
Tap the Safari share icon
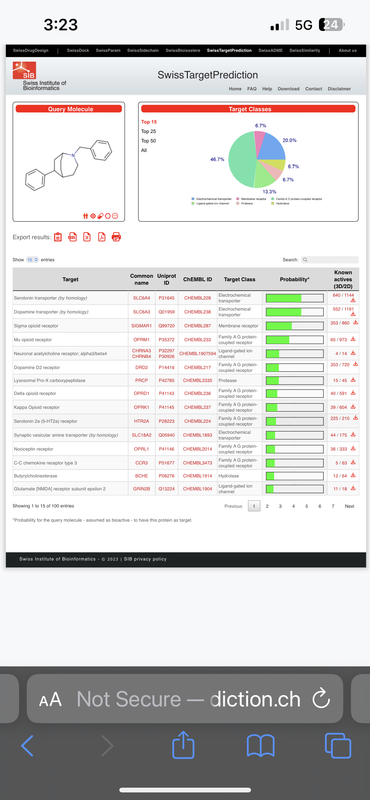(x=183, y=746)
